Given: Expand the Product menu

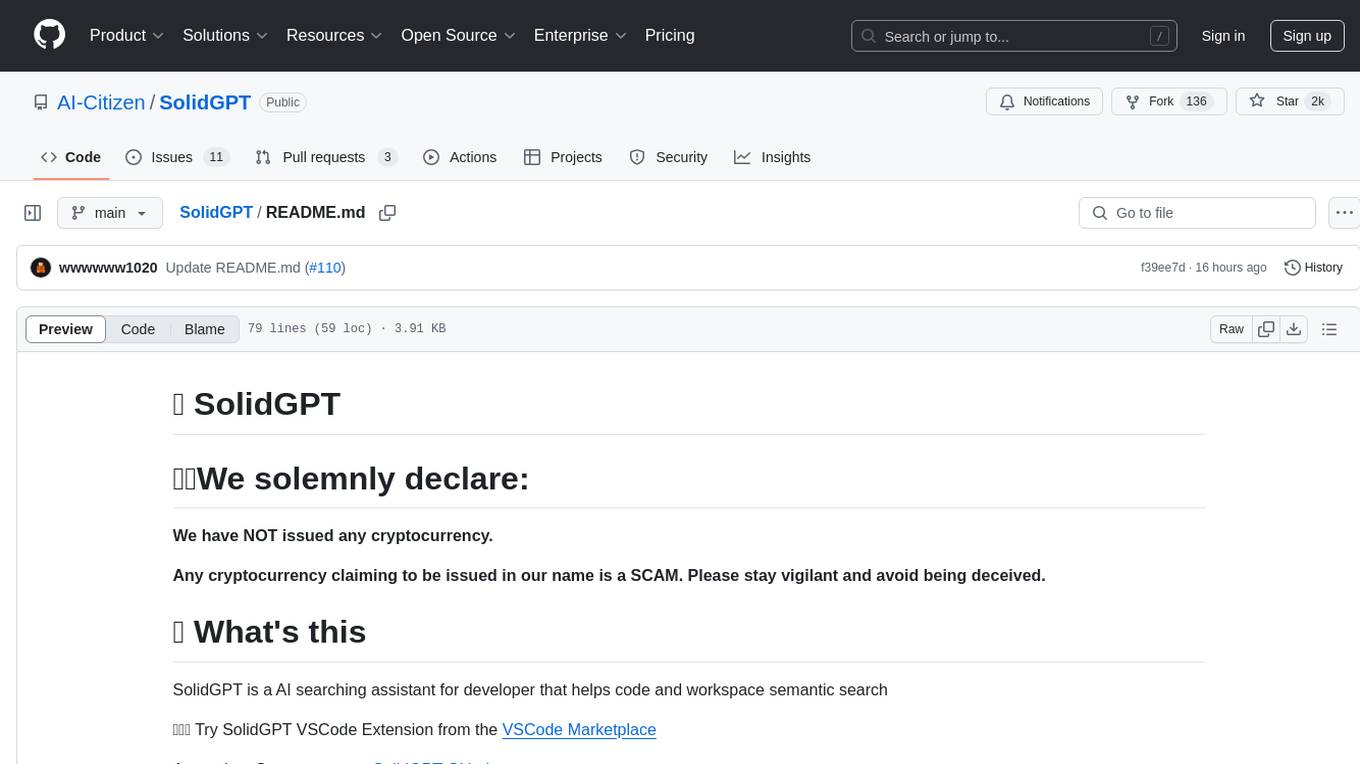Looking at the screenshot, I should point(127,35).
